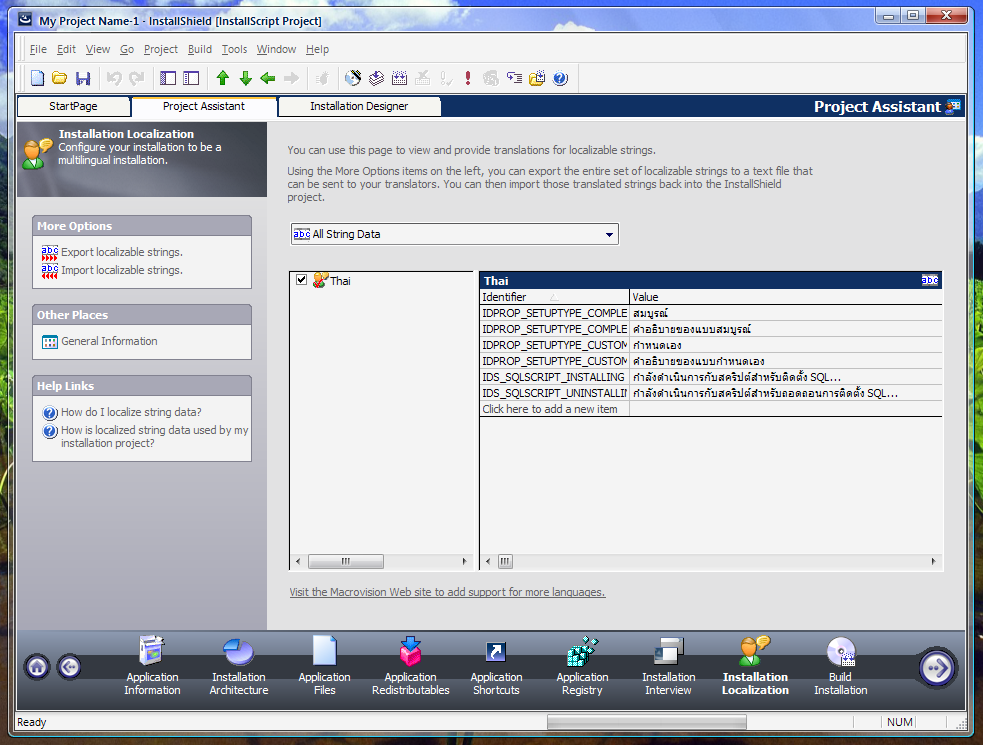Switch to the StartPage tab
Viewport: 983px width, 745px height.
coord(74,106)
